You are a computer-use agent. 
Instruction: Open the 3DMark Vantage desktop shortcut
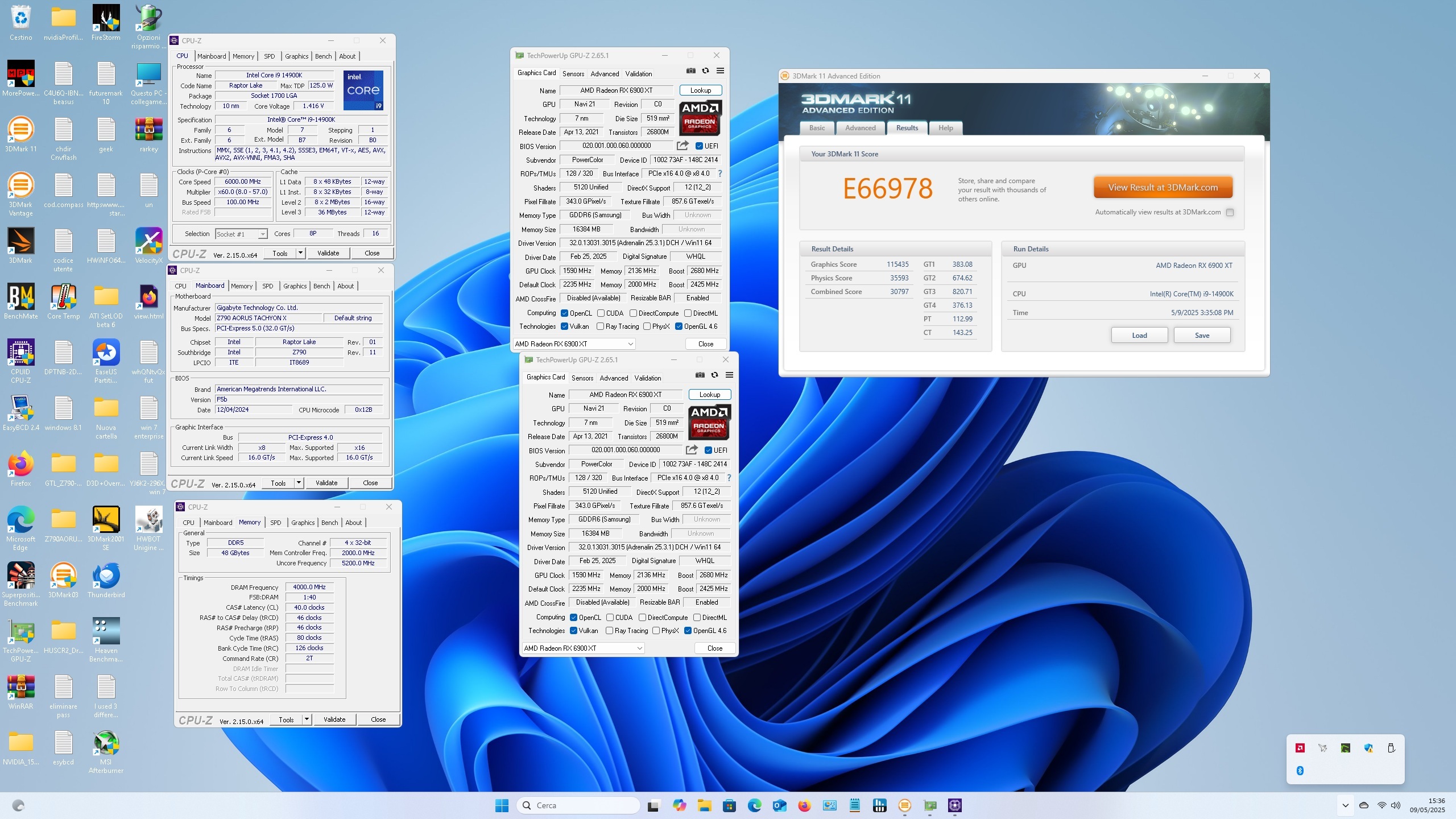tap(20, 193)
